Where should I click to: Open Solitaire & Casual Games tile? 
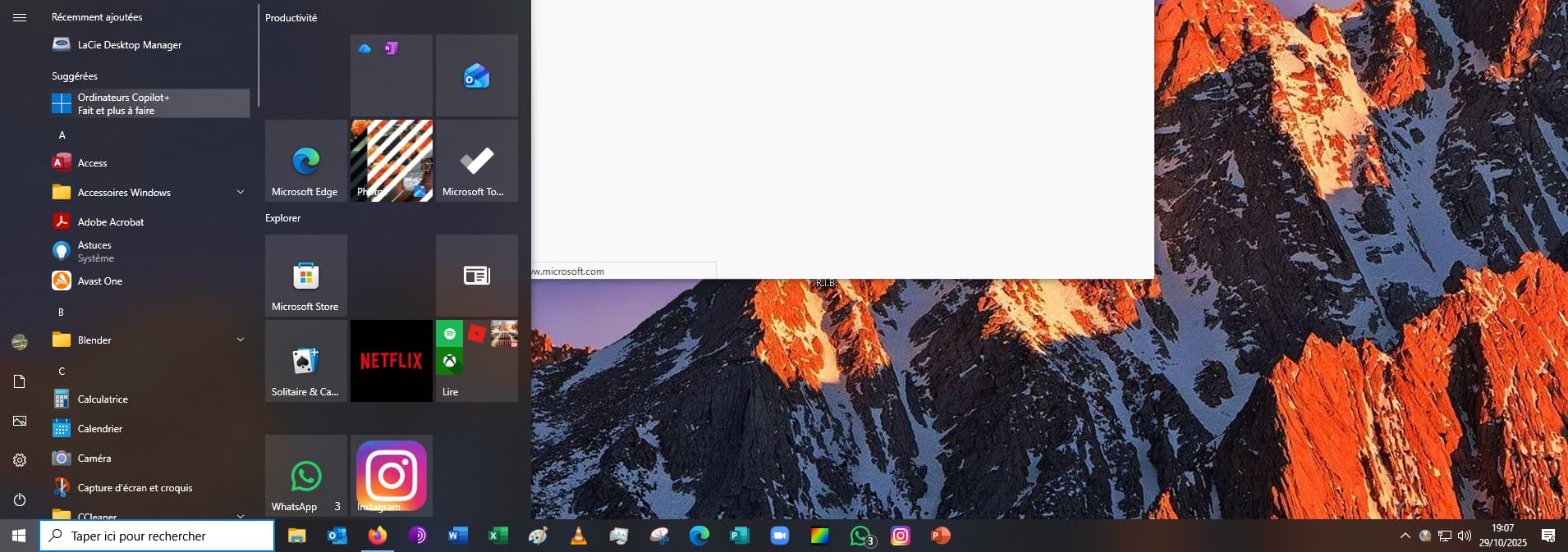[305, 361]
